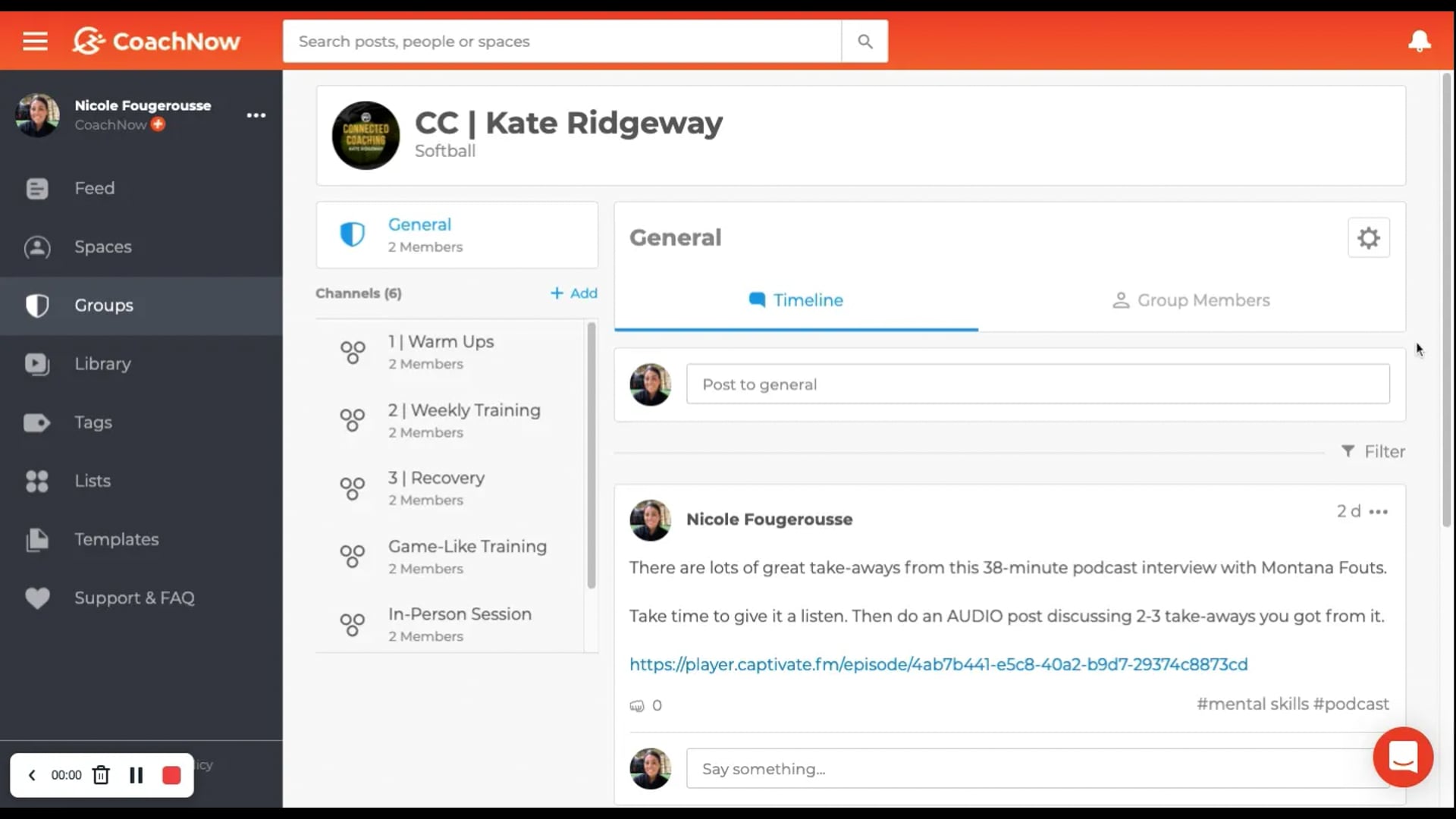Delete the recording with trash icon

101,775
